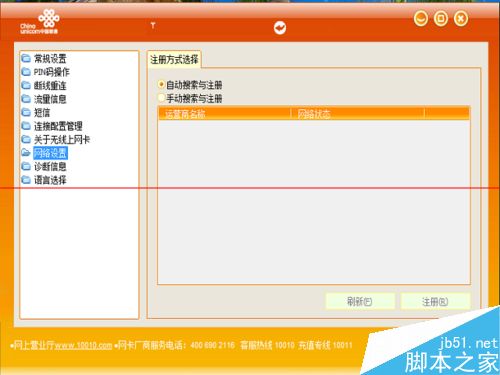Screen dimensions: 500x375
Task: Click the round white icon in header
Action: tap(280, 28)
